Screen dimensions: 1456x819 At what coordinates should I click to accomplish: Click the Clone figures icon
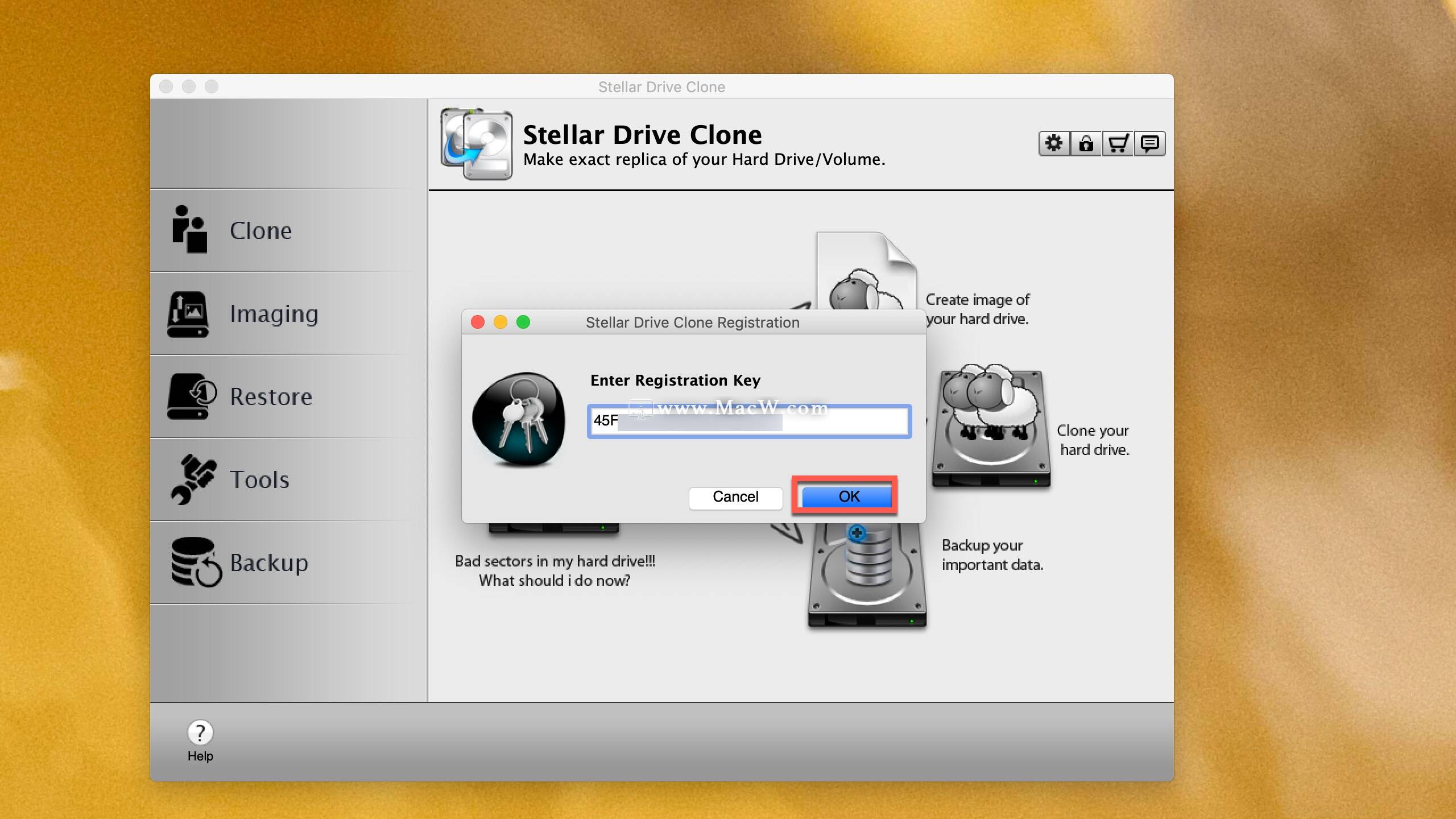189,229
